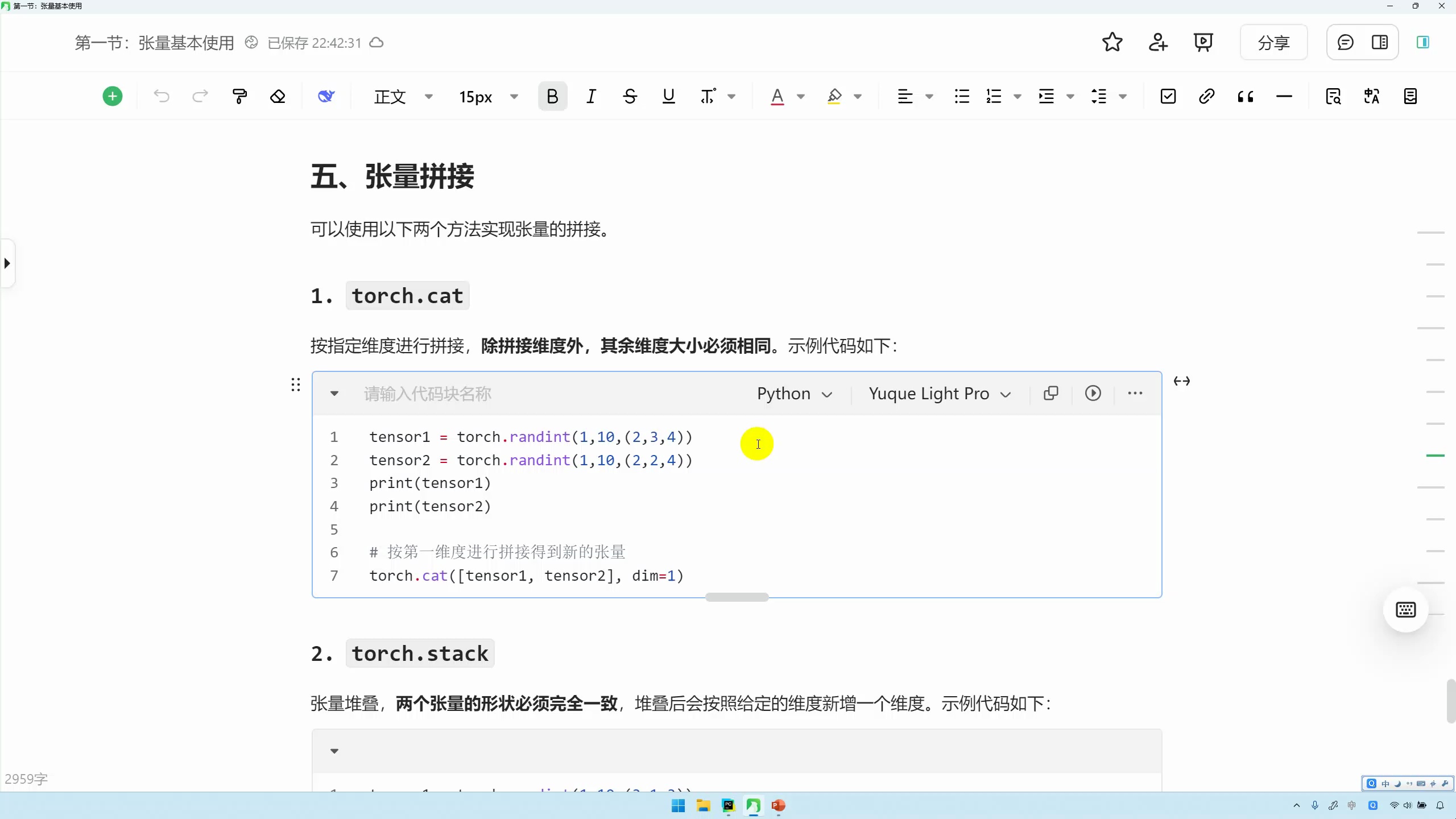
Task: Click the clear formatting eraser icon
Action: [278, 96]
